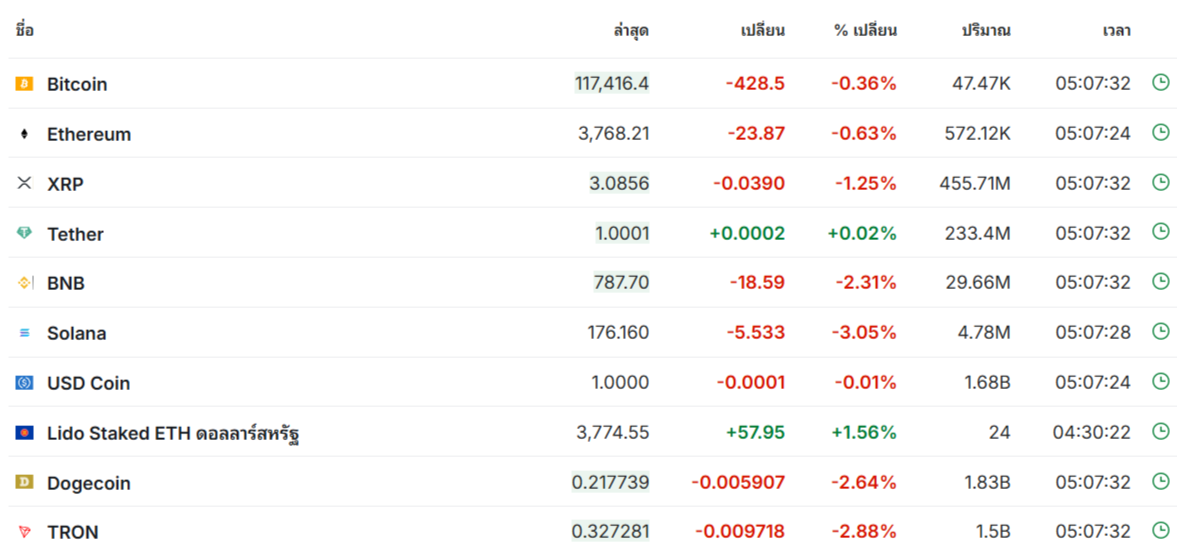Open the Bitcoin link
Image resolution: width=1177 pixels, height=551 pixels.
pos(77,84)
